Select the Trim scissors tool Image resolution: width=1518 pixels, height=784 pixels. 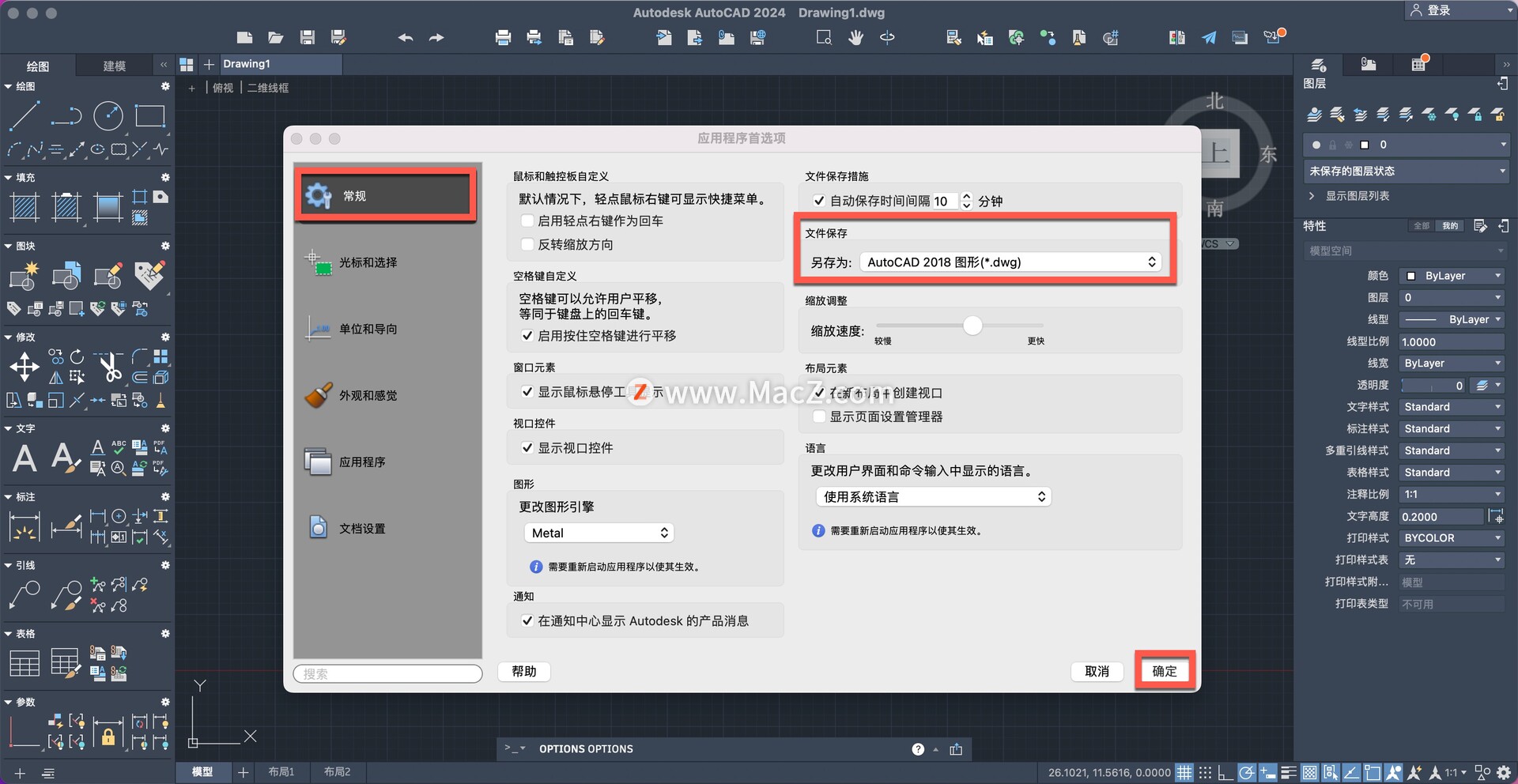tap(109, 367)
